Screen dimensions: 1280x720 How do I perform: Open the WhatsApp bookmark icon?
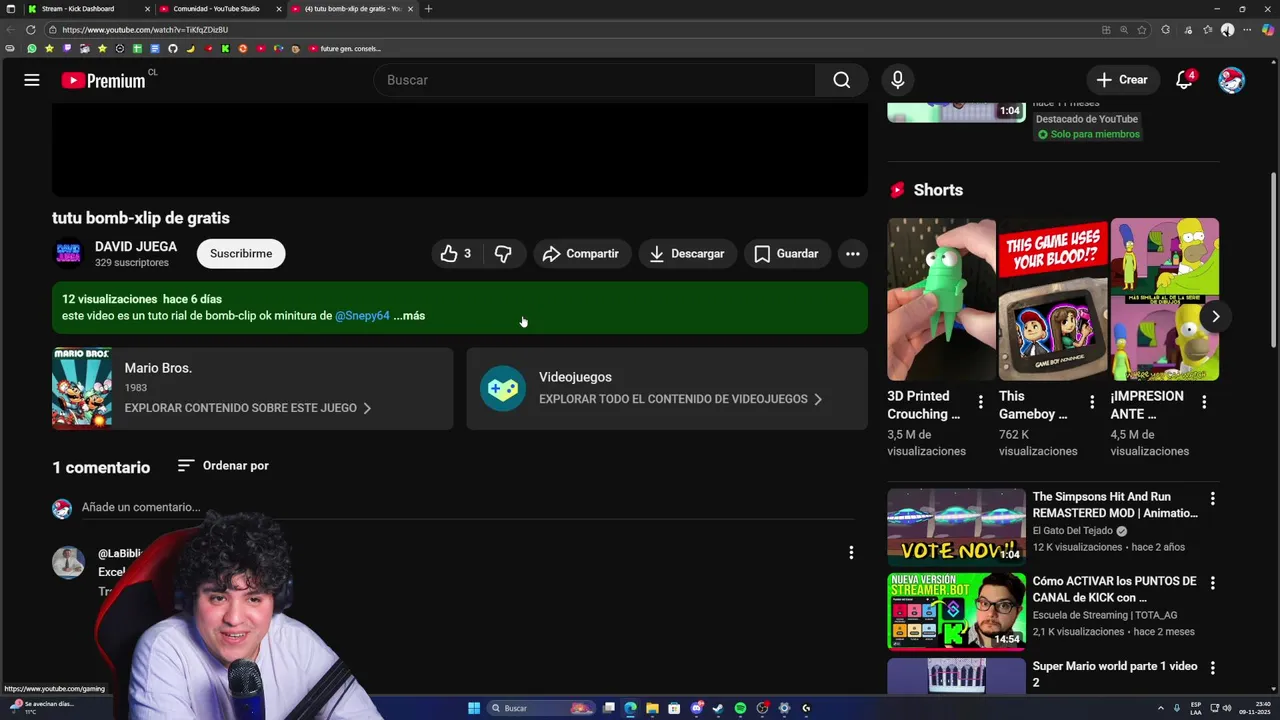click(x=32, y=48)
